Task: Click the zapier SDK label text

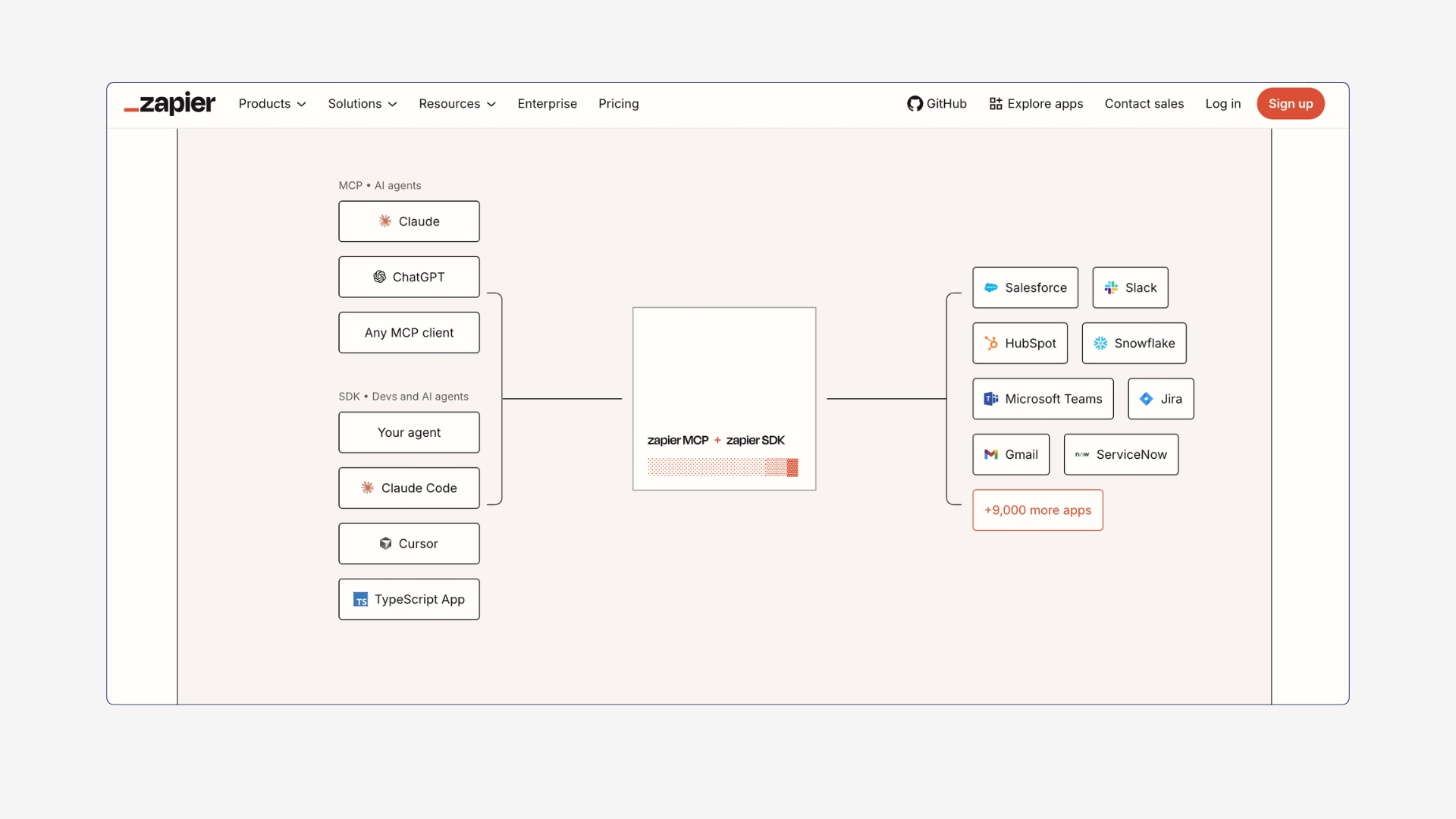Action: [x=755, y=441]
